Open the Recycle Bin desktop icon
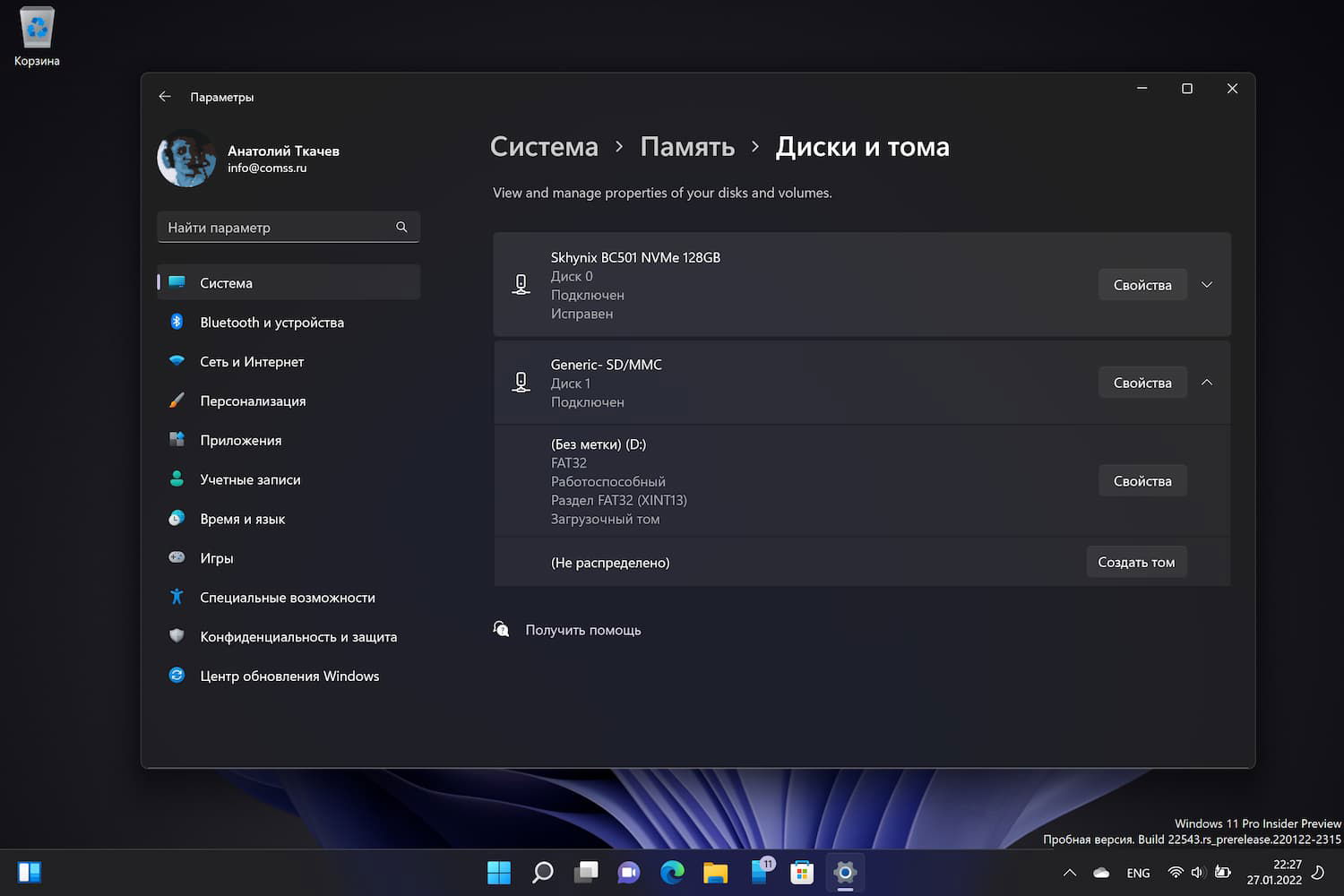 click(x=37, y=37)
